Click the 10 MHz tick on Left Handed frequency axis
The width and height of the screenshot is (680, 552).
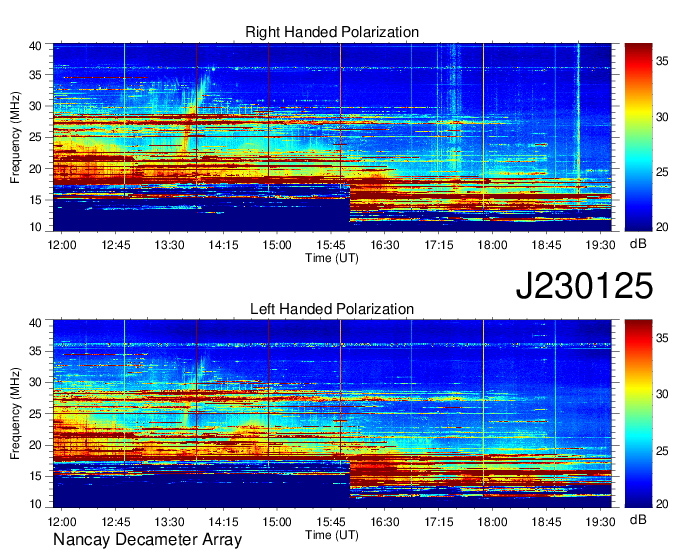35,503
